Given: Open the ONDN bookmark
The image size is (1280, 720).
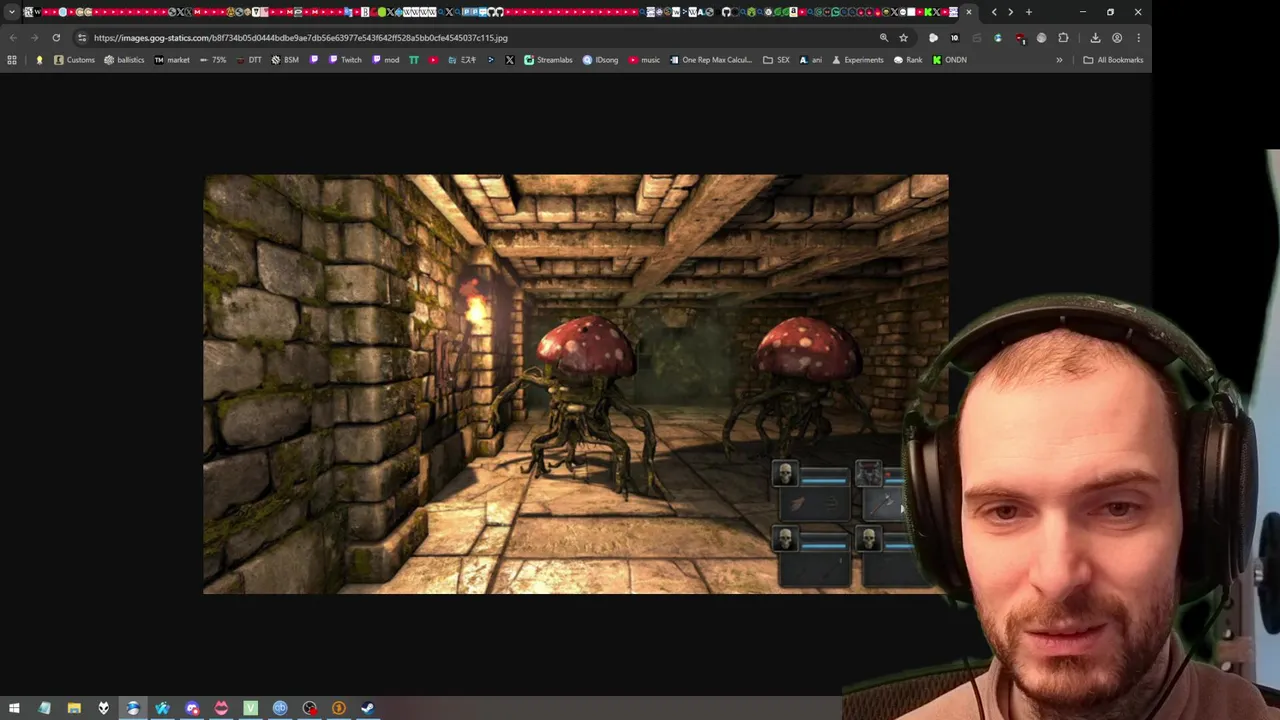Looking at the screenshot, I should [x=949, y=60].
